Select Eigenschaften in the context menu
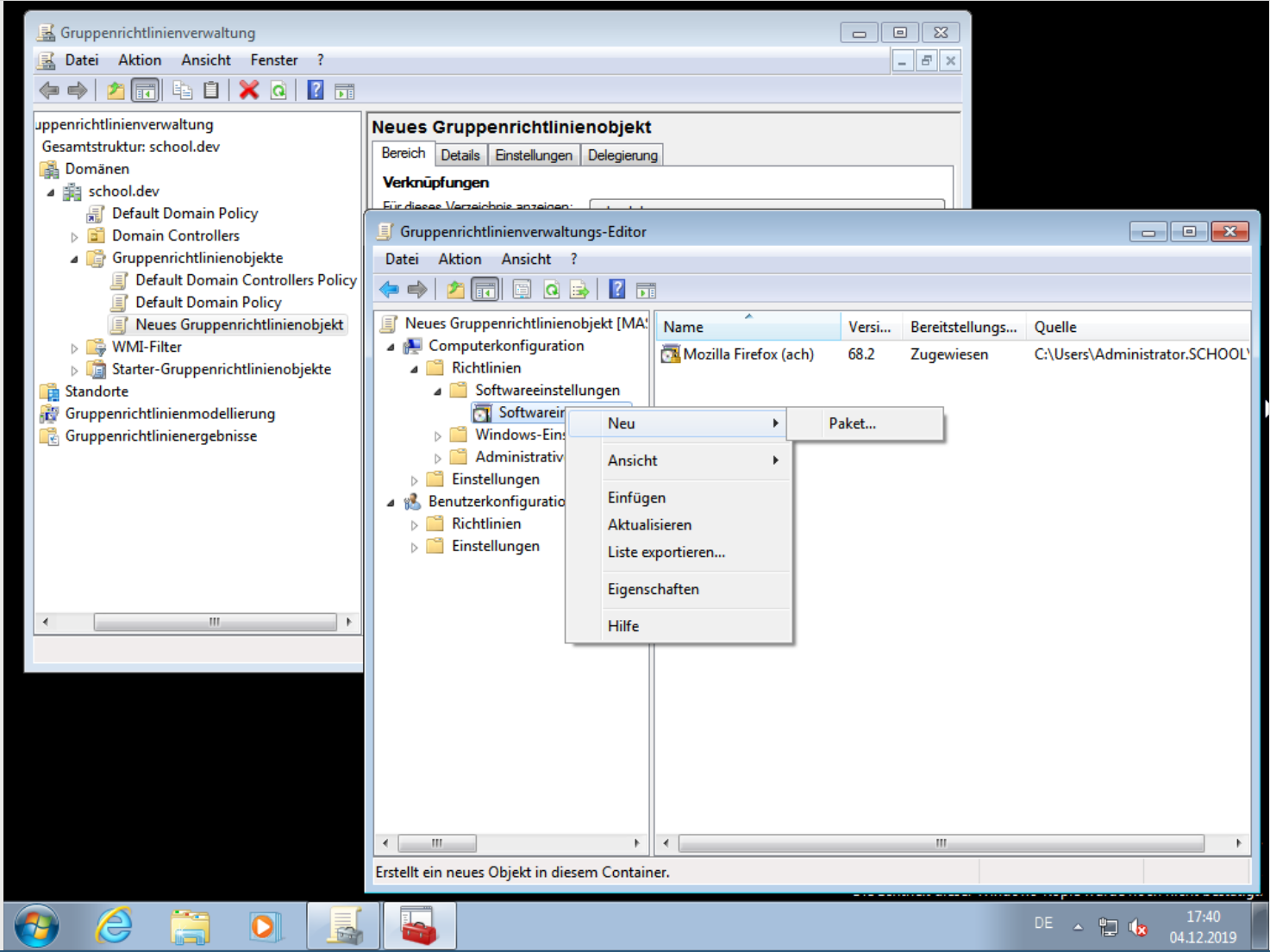 [653, 589]
